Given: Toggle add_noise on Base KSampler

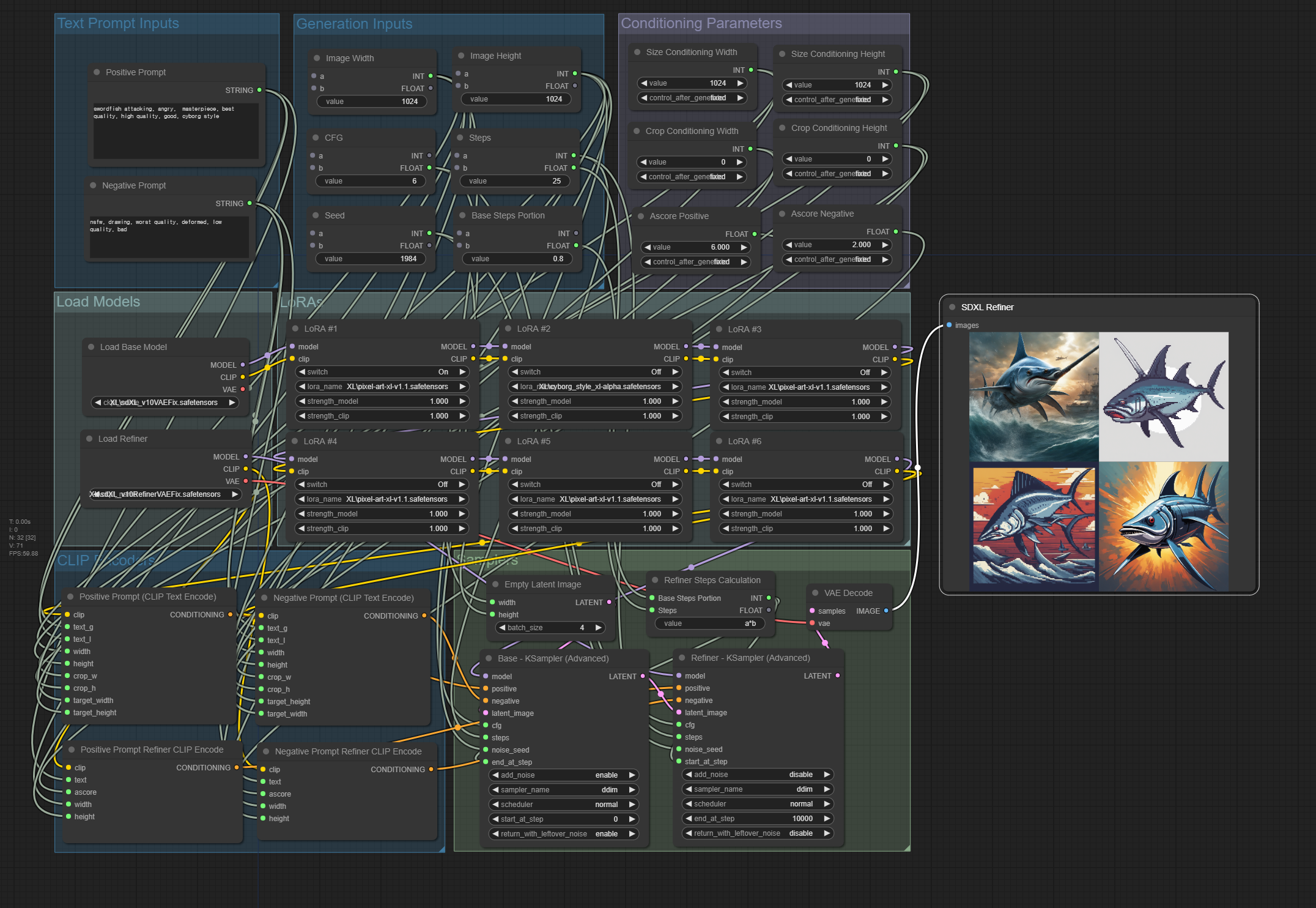Looking at the screenshot, I should [563, 775].
